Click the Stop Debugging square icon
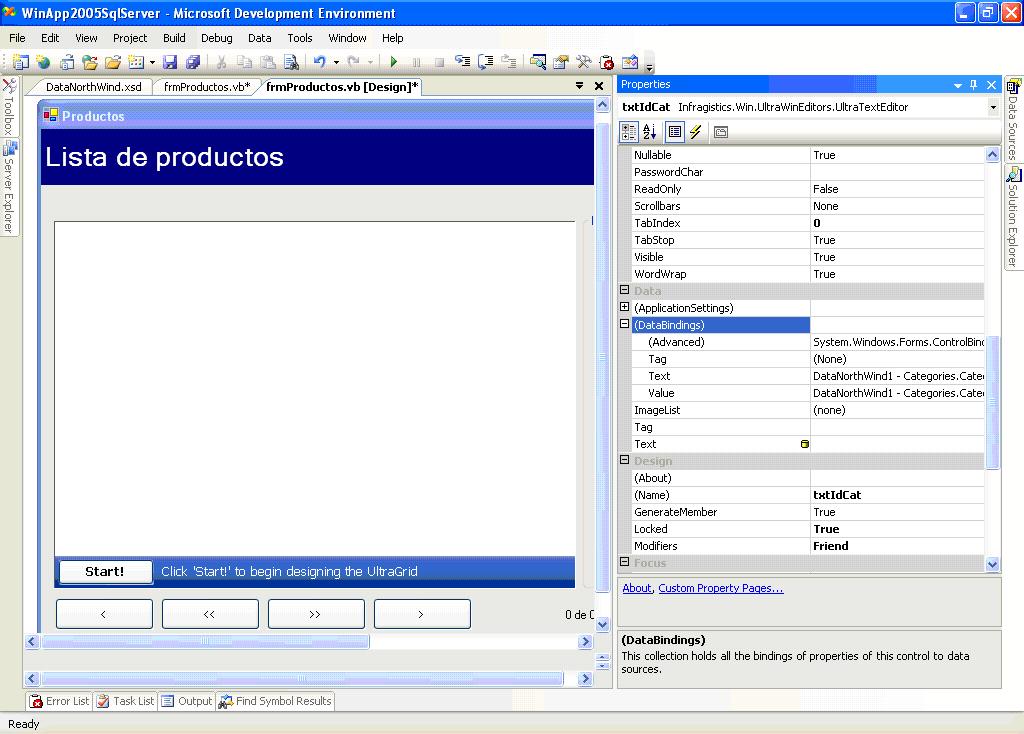1024x734 pixels. tap(440, 62)
